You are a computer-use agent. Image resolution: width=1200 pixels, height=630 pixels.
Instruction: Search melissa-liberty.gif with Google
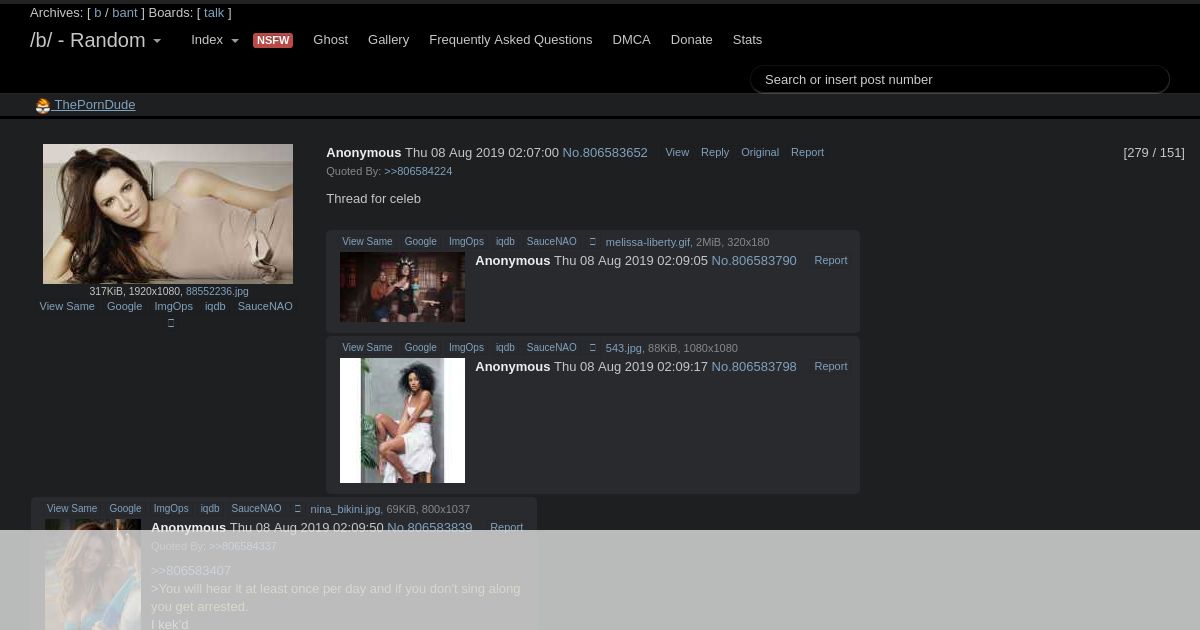point(420,242)
